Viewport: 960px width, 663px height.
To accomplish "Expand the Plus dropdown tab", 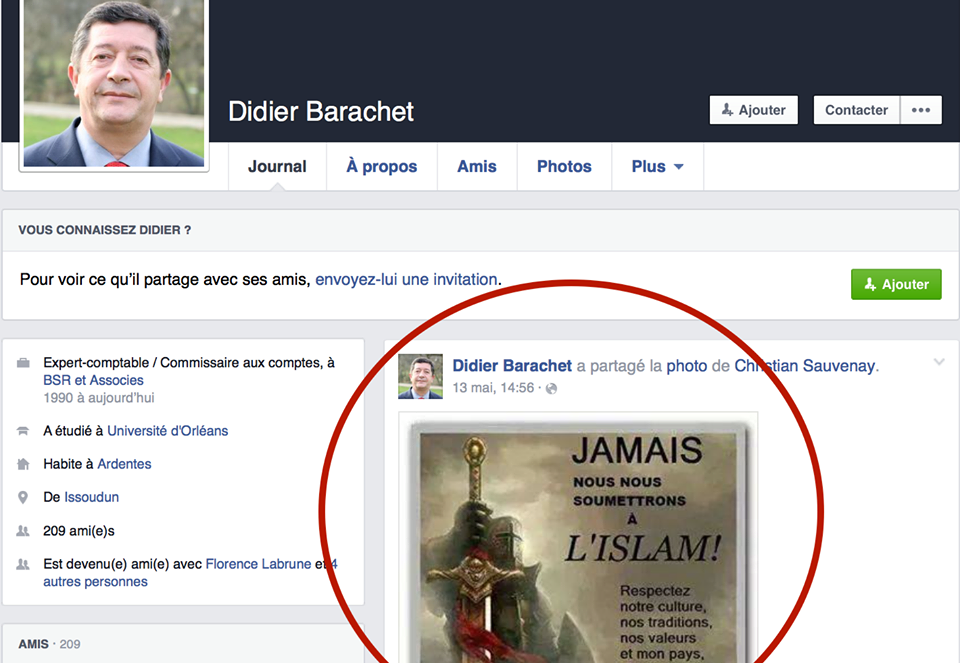I will 658,167.
